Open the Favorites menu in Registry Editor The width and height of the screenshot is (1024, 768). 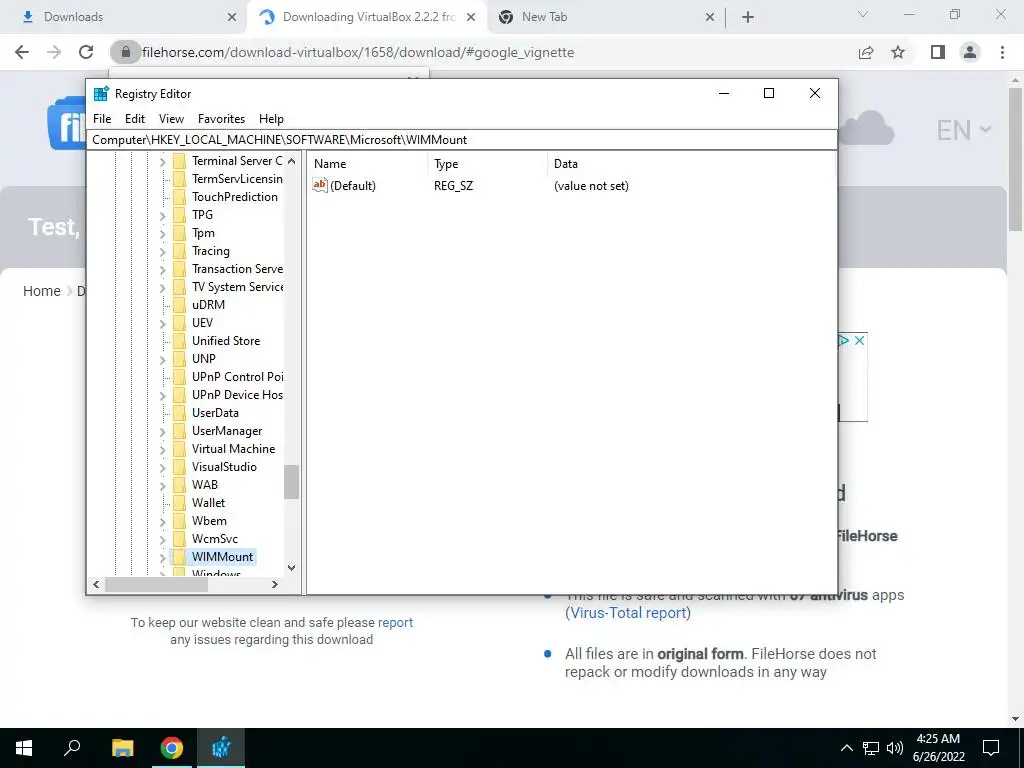point(221,119)
